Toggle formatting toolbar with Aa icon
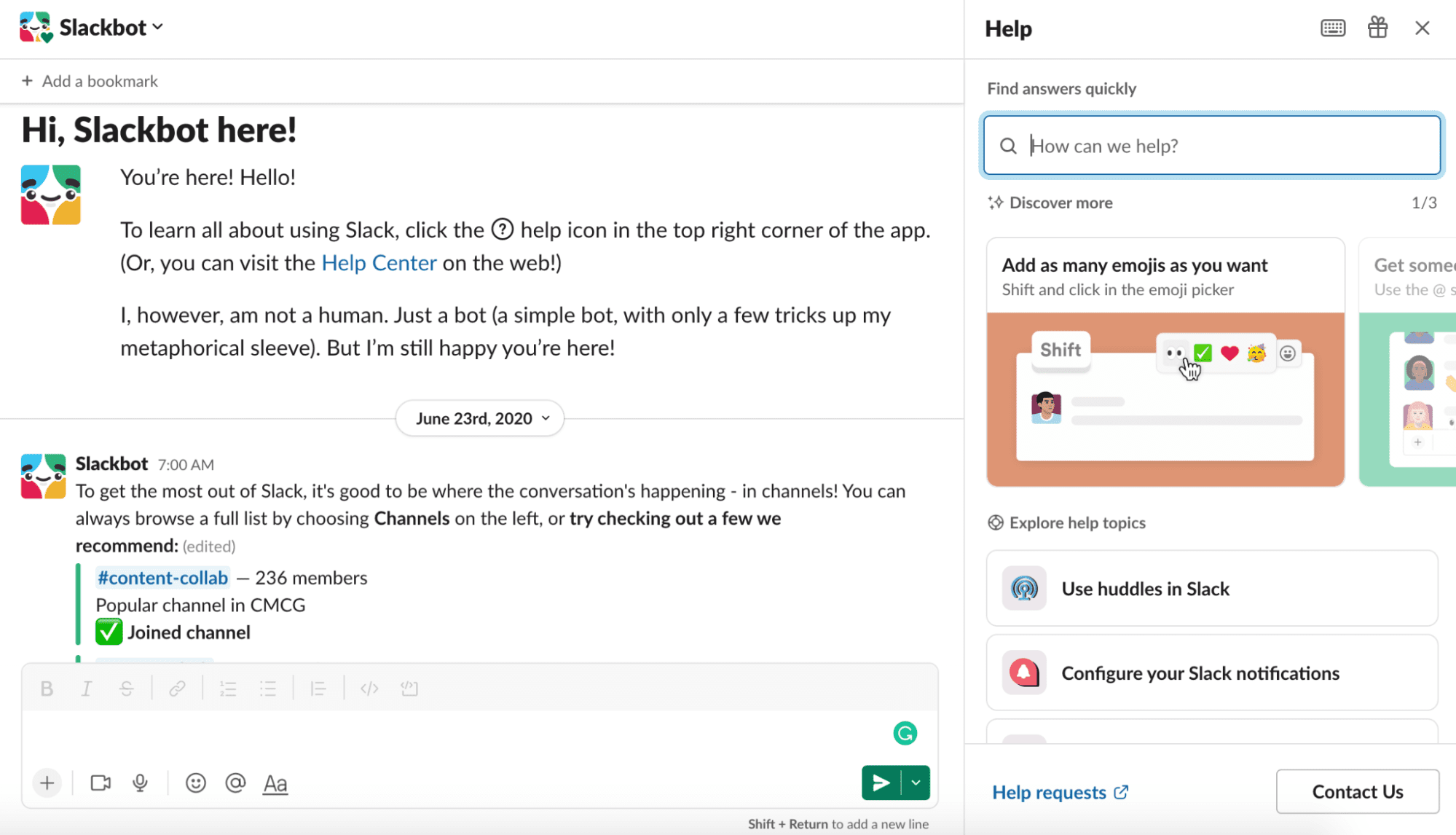The height and width of the screenshot is (835, 1456). (275, 784)
